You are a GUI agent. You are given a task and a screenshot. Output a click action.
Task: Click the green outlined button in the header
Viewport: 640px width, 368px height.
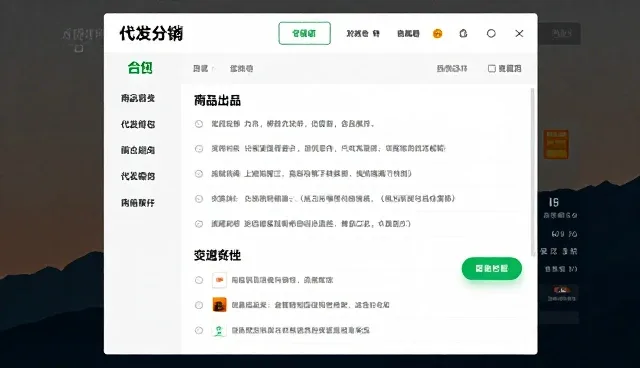pos(304,33)
